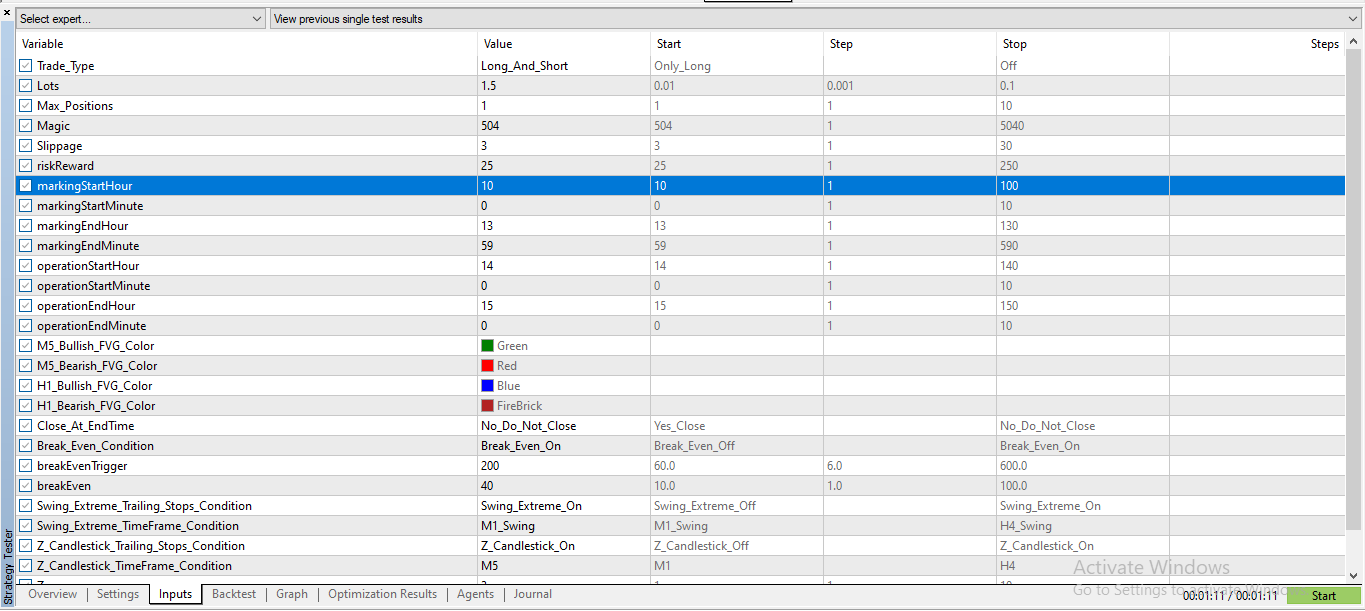Switch to the Agents tab
1365x611 pixels.
(x=475, y=594)
